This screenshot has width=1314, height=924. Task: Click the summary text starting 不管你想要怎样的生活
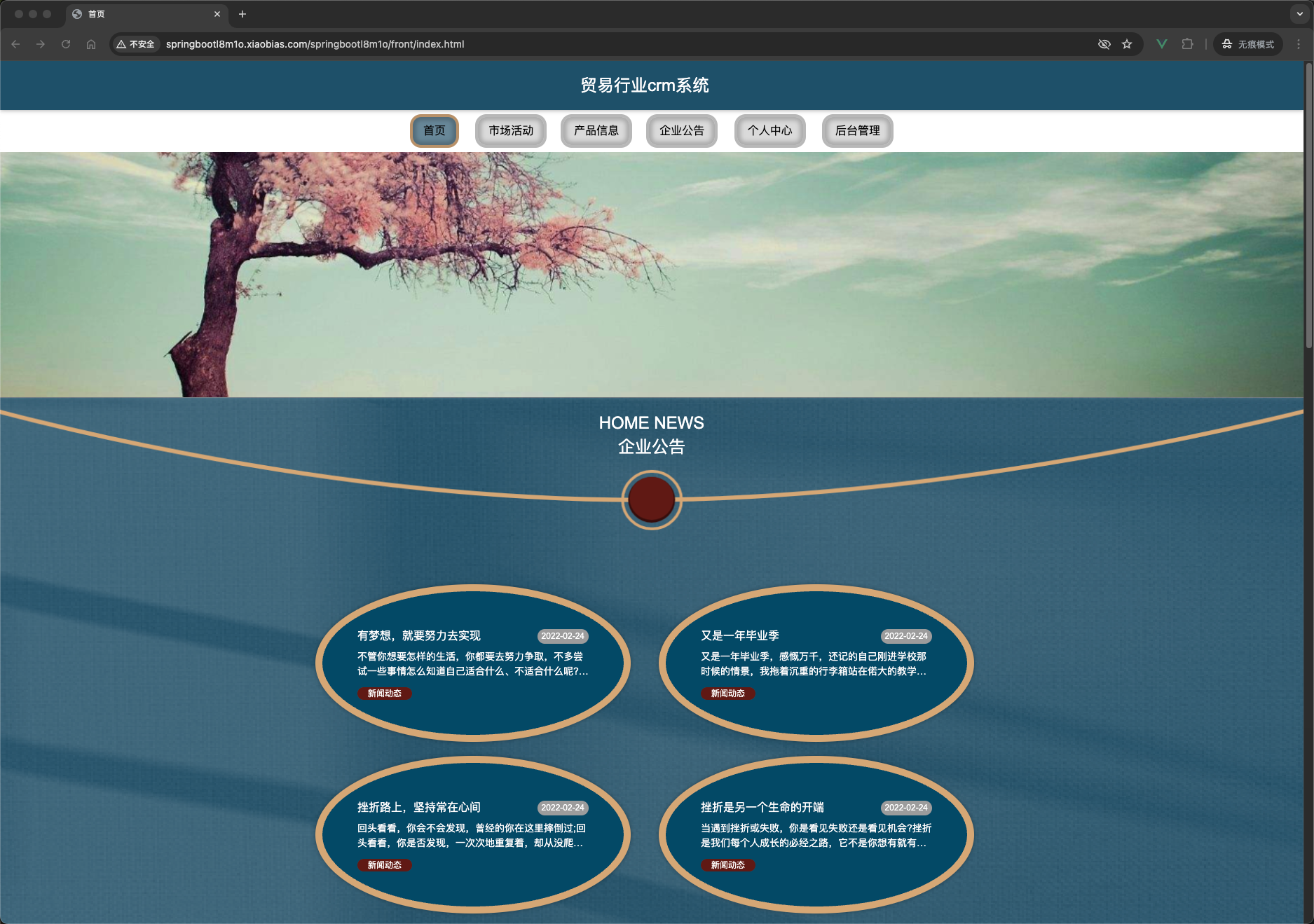click(473, 664)
